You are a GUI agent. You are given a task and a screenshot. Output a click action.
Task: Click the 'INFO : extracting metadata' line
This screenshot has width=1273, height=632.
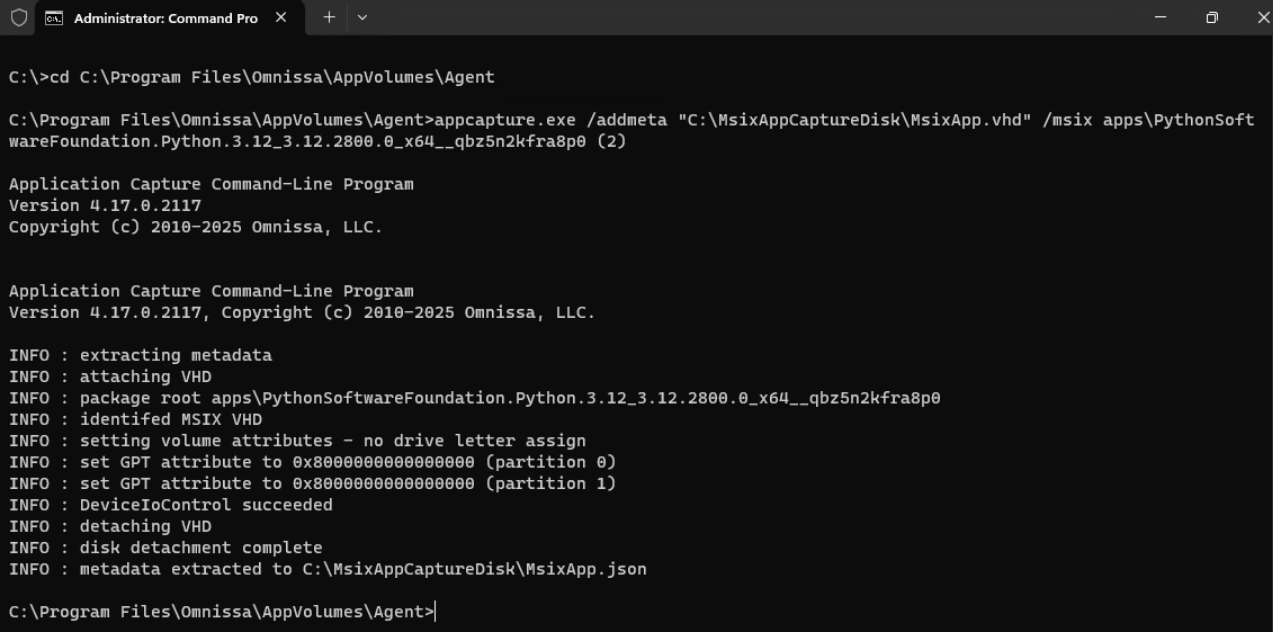pos(140,355)
